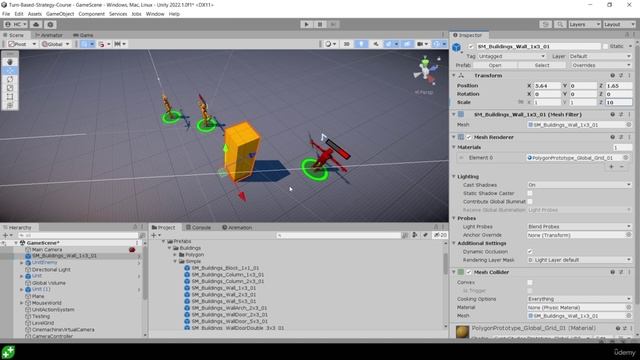
Task: Open the undo history icon
Action: coord(546,24)
